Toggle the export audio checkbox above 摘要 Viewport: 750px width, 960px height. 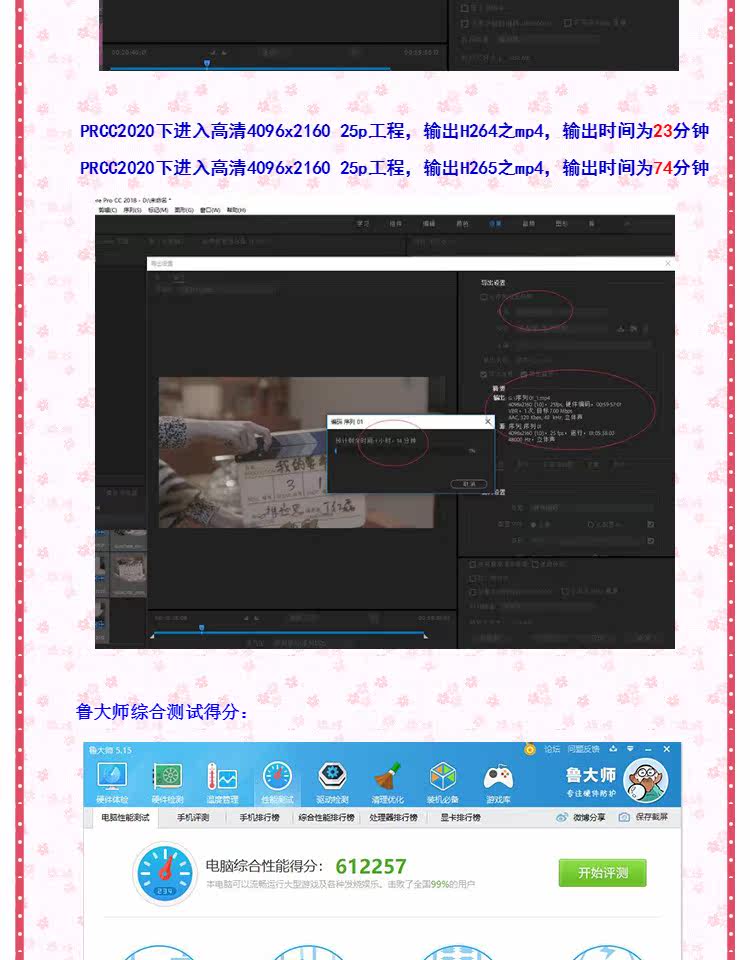(523, 374)
